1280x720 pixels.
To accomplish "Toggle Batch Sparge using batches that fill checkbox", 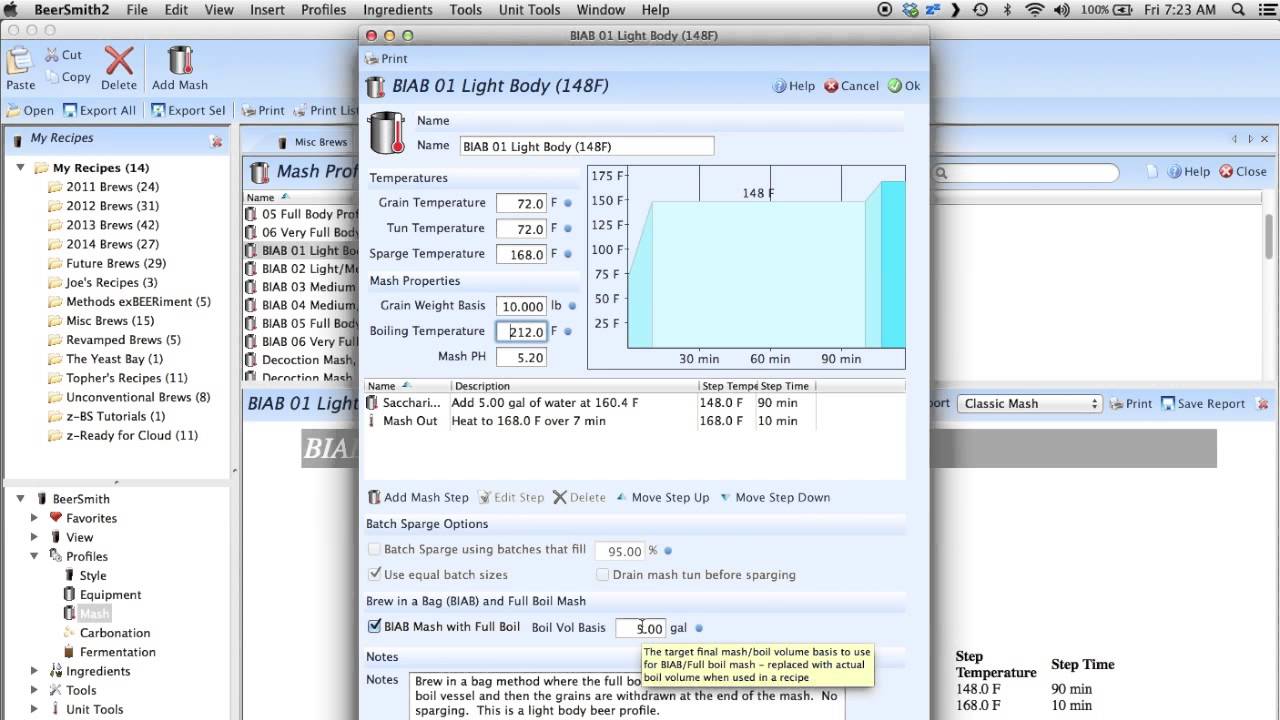I will [375, 550].
